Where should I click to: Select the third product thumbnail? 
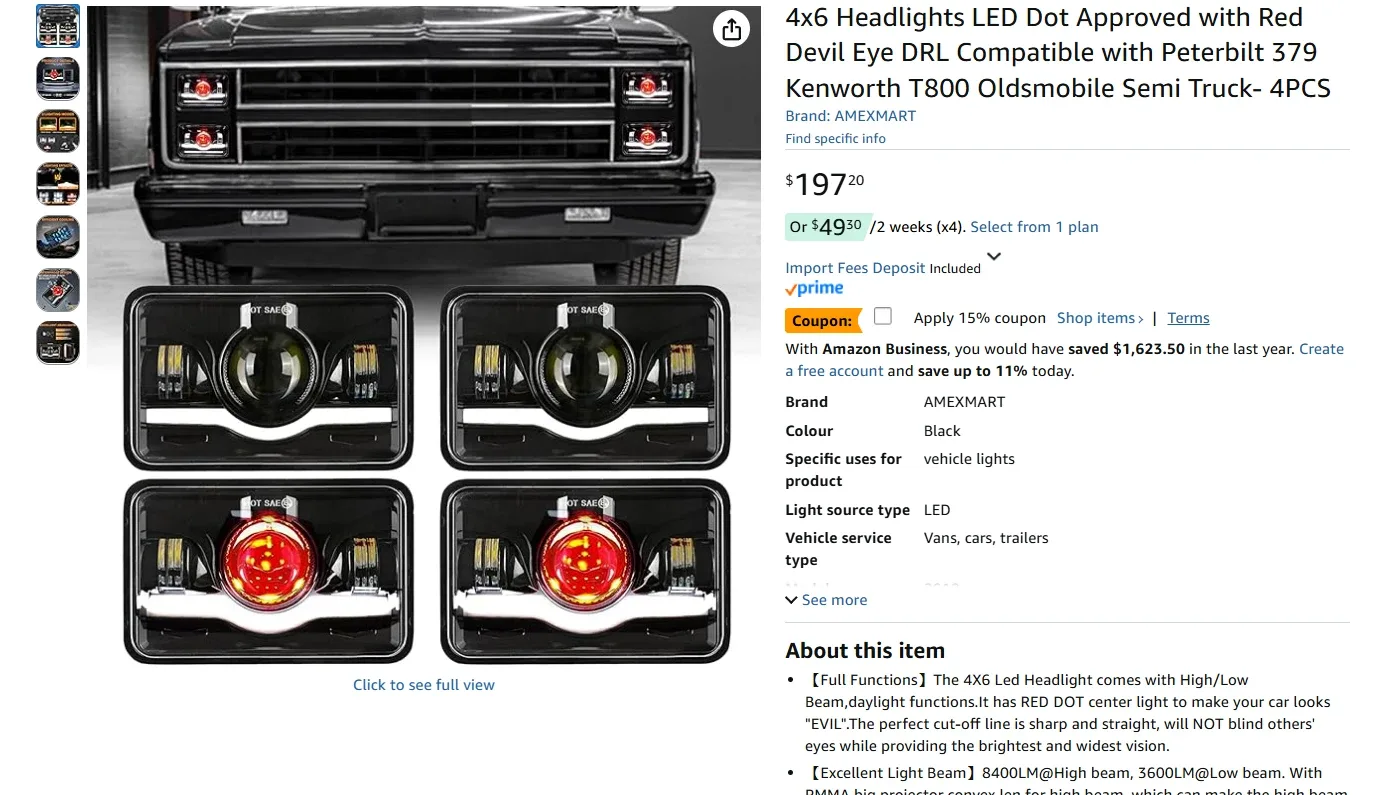click(58, 131)
